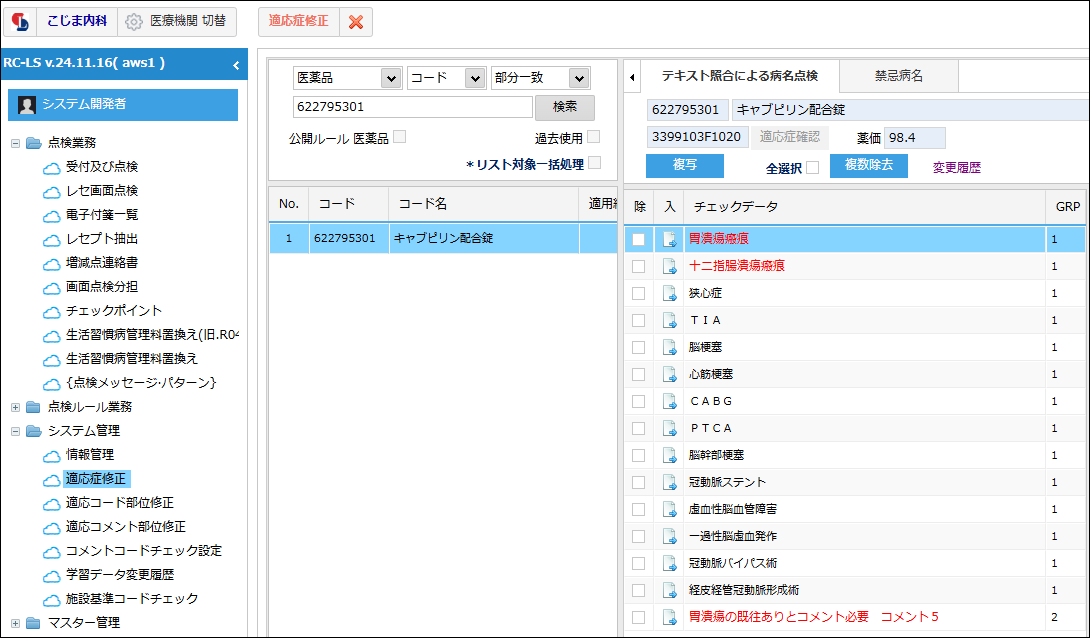Open the insert icon for 狭心症
1090x638 pixels.
(x=669, y=293)
